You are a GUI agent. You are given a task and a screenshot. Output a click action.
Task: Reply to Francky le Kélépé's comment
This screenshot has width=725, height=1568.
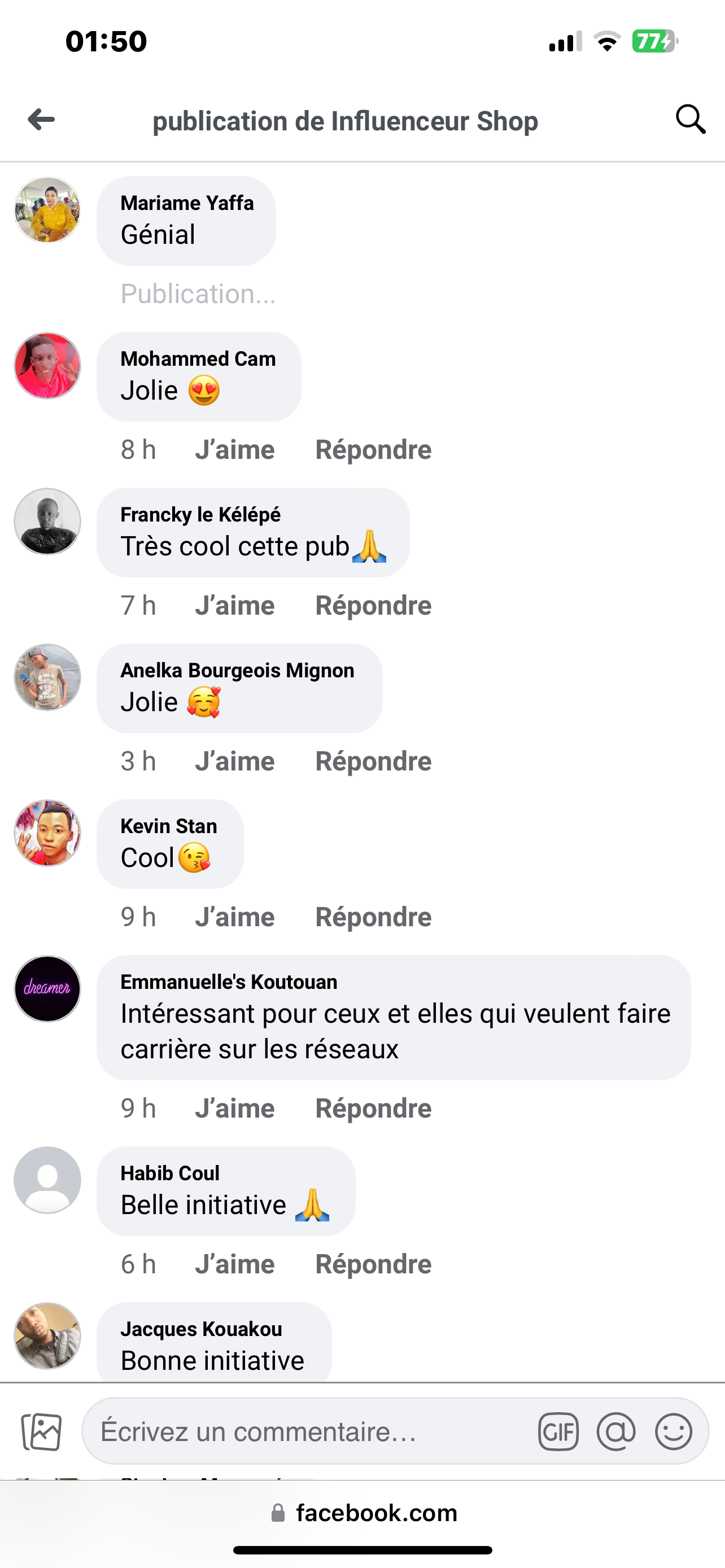pyautogui.click(x=373, y=606)
